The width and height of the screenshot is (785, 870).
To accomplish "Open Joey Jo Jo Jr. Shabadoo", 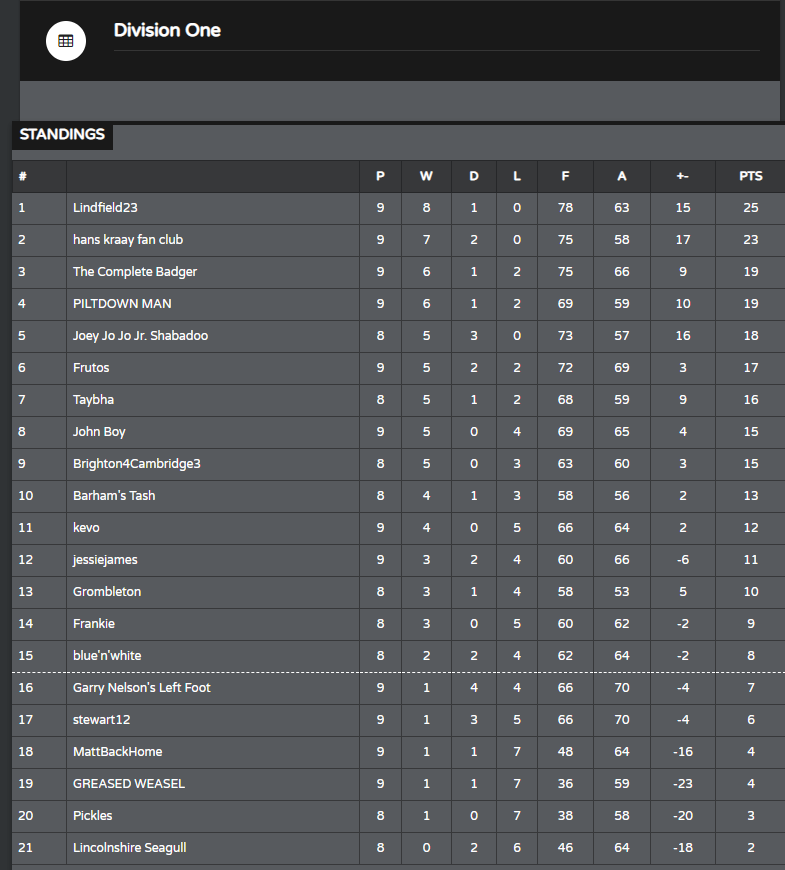I will tap(140, 336).
